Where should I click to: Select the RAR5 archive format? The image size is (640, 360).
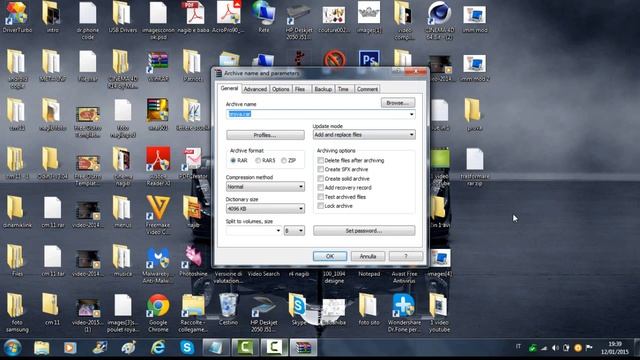pyautogui.click(x=265, y=160)
